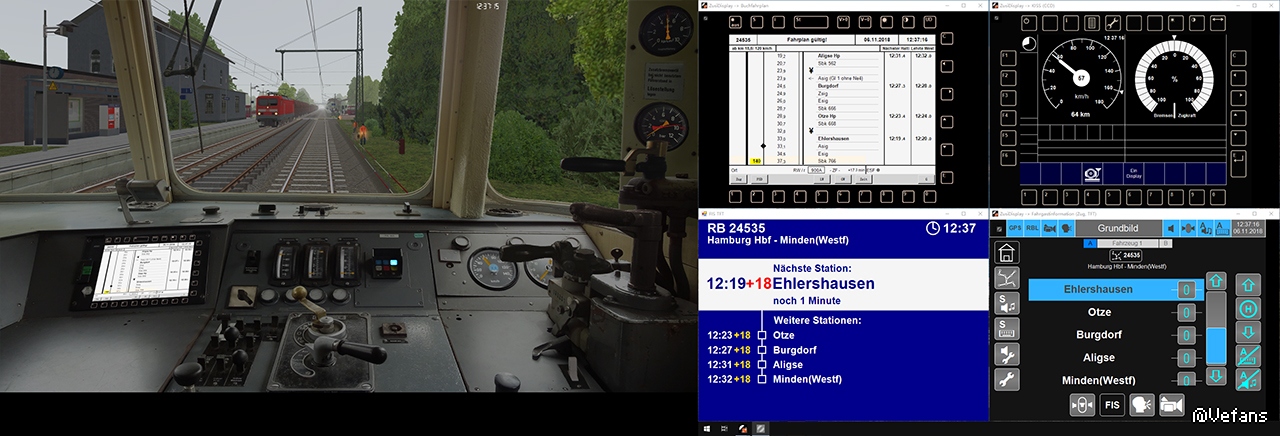This screenshot has width=1280, height=436.
Task: Disable automatic audio announcement icon
Action: pyautogui.click(x=1248, y=379)
